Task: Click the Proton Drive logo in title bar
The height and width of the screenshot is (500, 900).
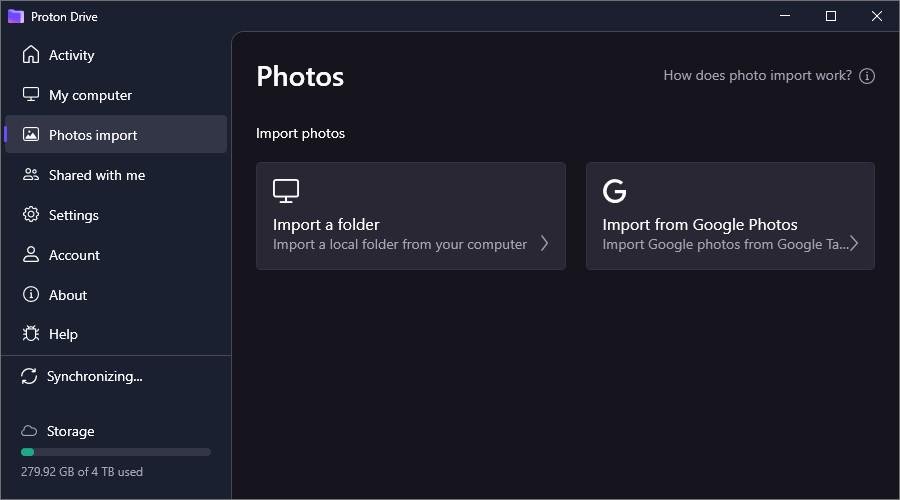Action: pyautogui.click(x=15, y=16)
